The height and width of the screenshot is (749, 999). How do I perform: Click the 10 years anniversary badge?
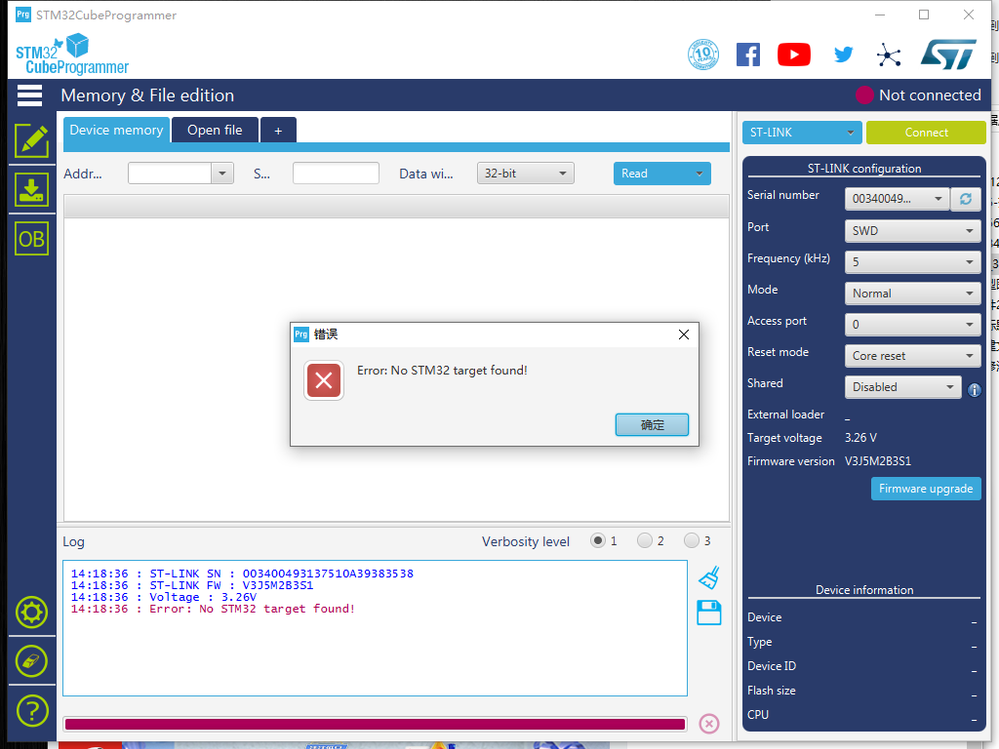click(703, 54)
